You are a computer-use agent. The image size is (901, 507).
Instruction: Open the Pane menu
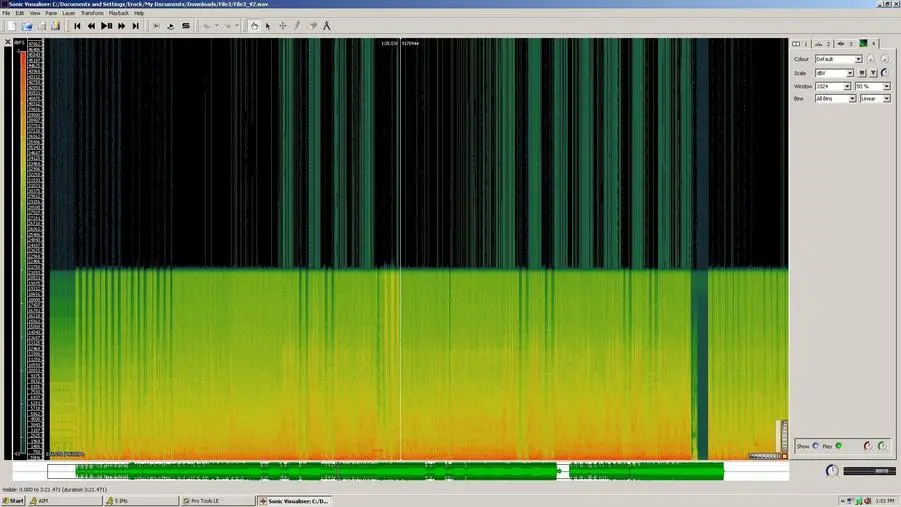click(51, 13)
